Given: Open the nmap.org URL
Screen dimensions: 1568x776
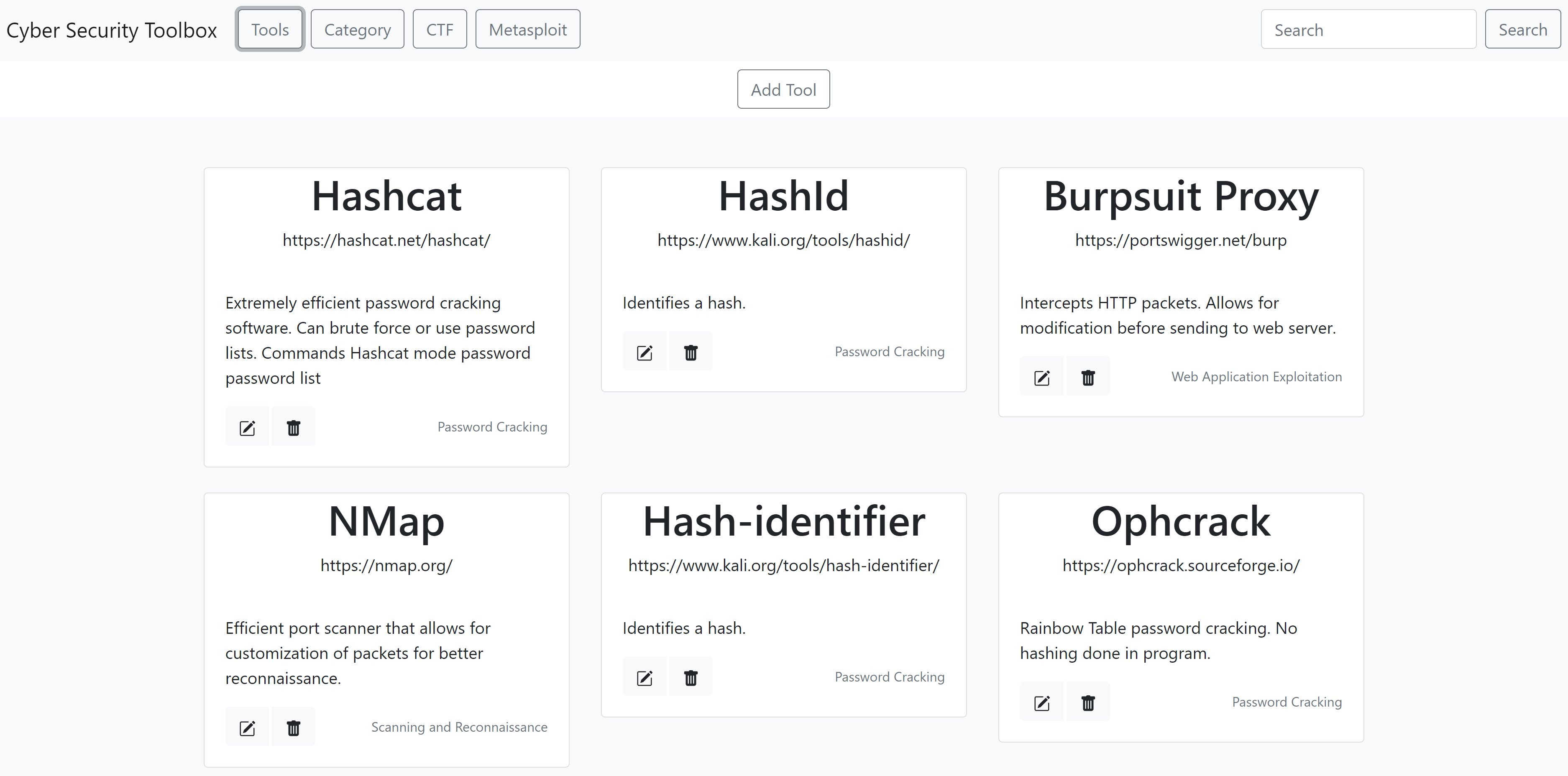Looking at the screenshot, I should click(386, 565).
